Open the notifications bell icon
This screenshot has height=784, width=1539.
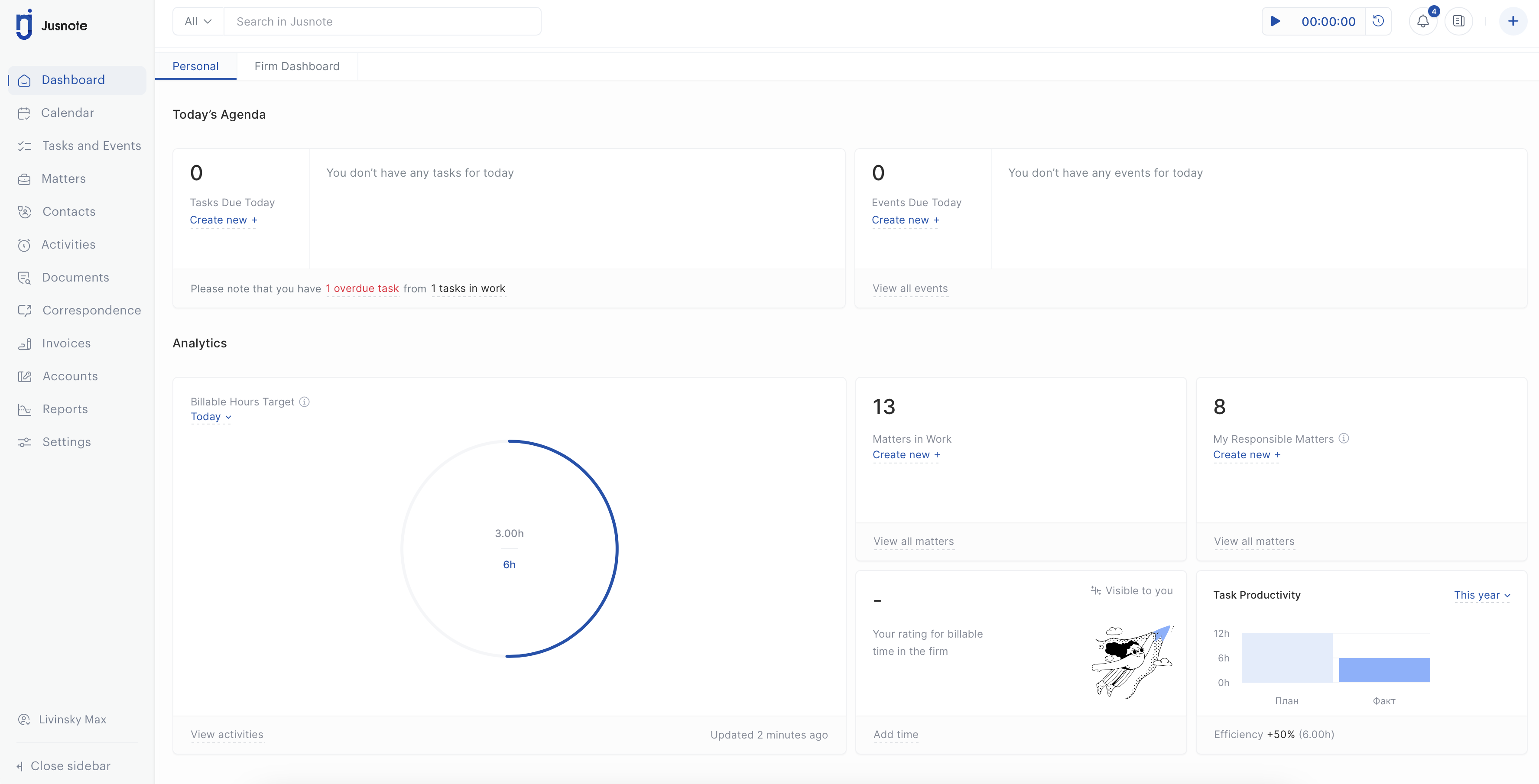click(x=1423, y=22)
